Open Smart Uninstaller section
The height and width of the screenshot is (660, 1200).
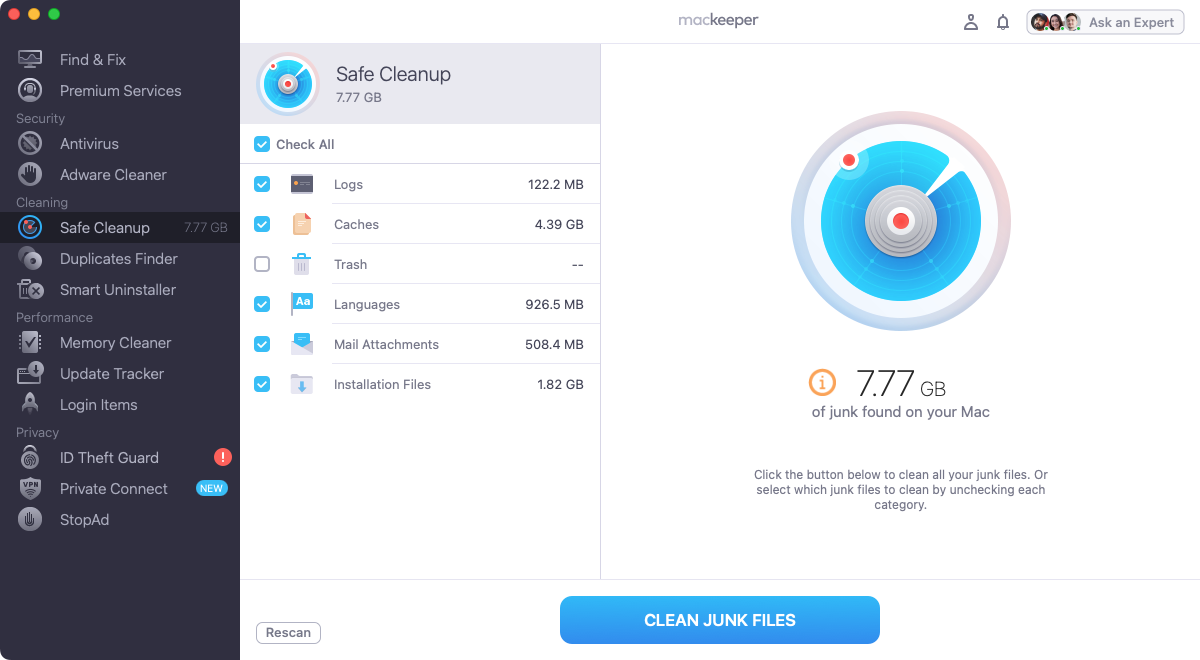(x=120, y=289)
